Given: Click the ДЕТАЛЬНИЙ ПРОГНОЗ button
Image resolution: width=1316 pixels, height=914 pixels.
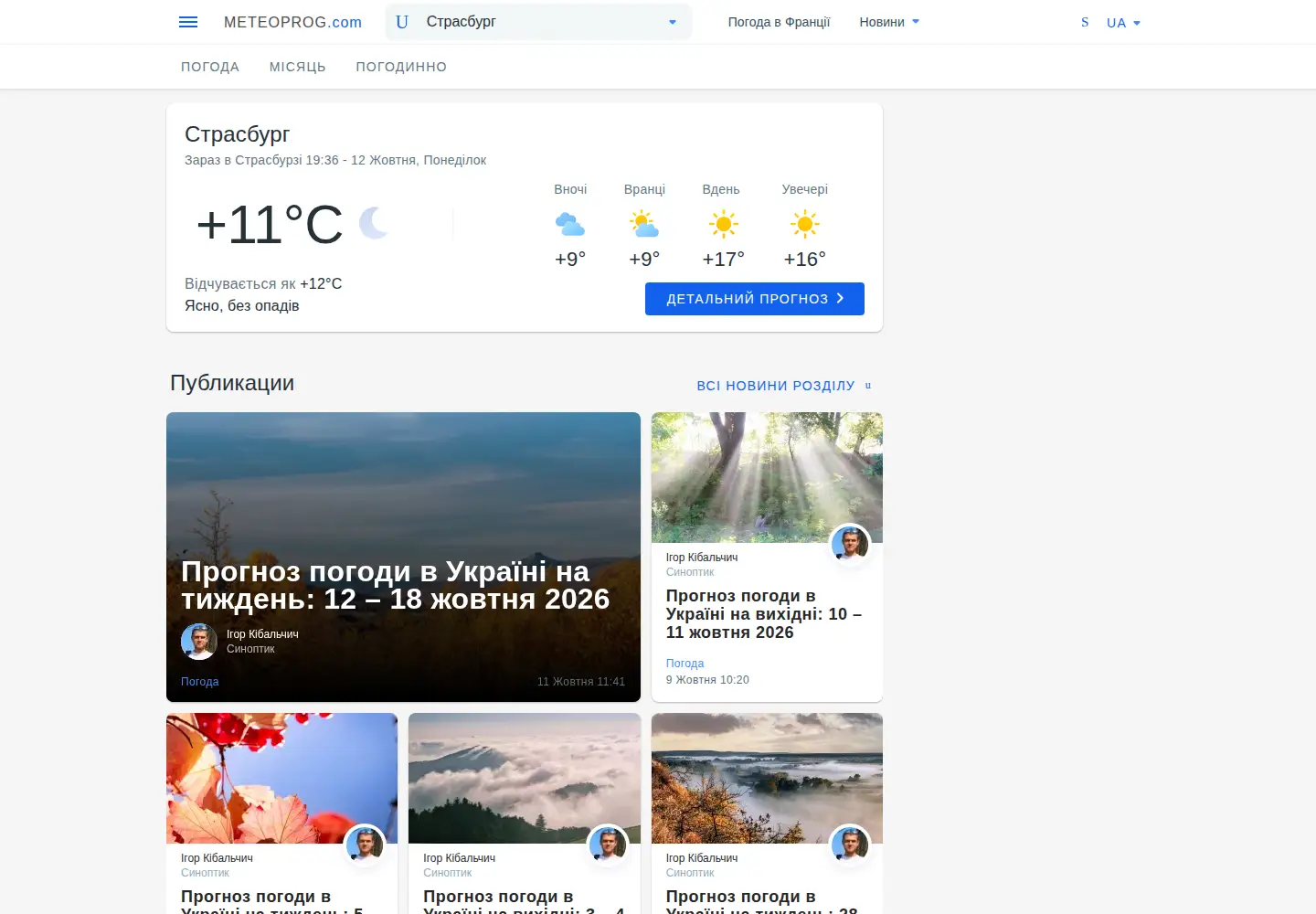Looking at the screenshot, I should [x=755, y=299].
